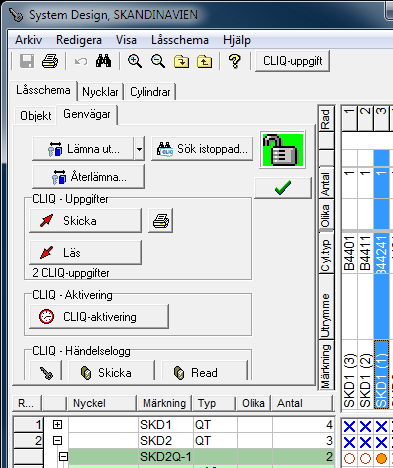This screenshot has width=393, height=468.
Task: Click the Lämna ut... button
Action: [x=83, y=149]
